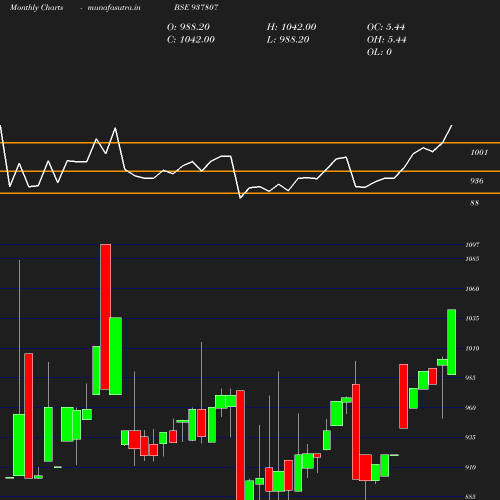Click the 1001 indicator axis label
The image size is (500, 500).
tap(479, 152)
